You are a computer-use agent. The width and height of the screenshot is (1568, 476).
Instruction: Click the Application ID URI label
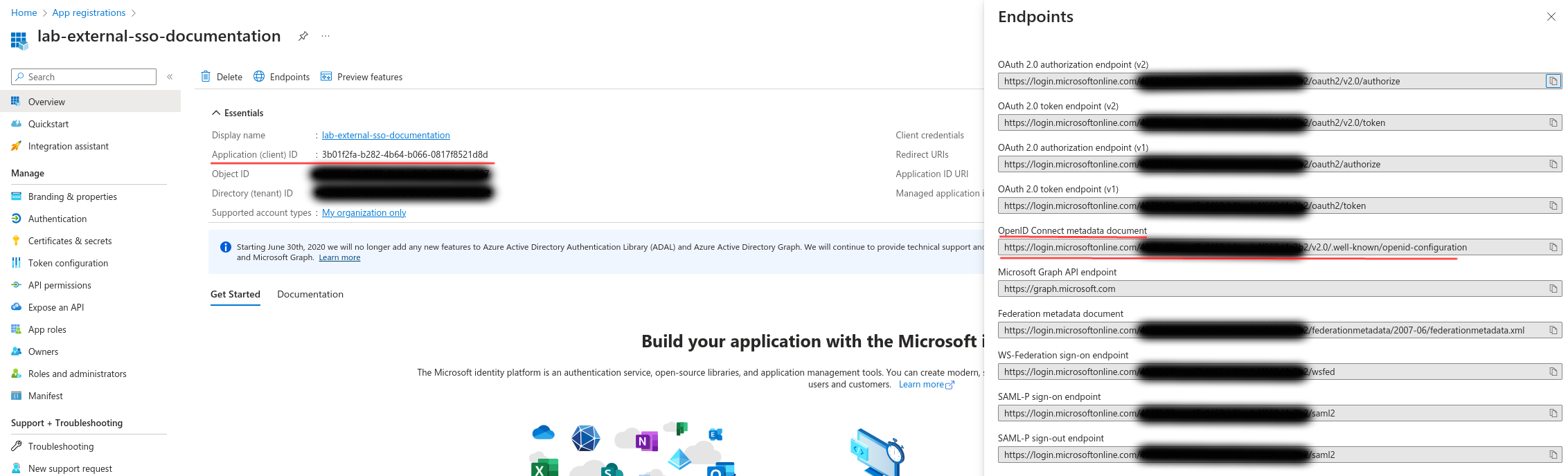pyautogui.click(x=932, y=174)
